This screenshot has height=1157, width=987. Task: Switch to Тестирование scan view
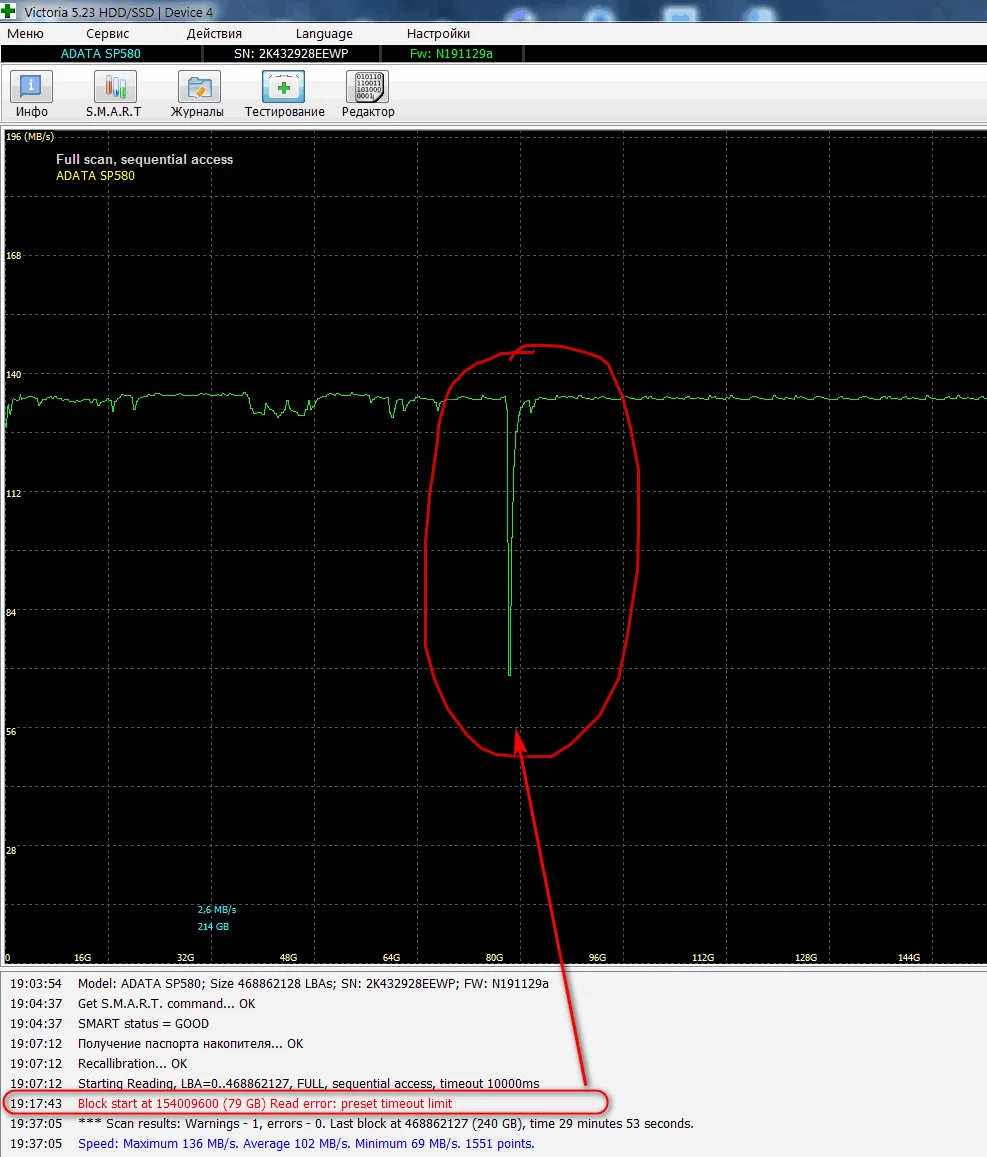pos(284,94)
